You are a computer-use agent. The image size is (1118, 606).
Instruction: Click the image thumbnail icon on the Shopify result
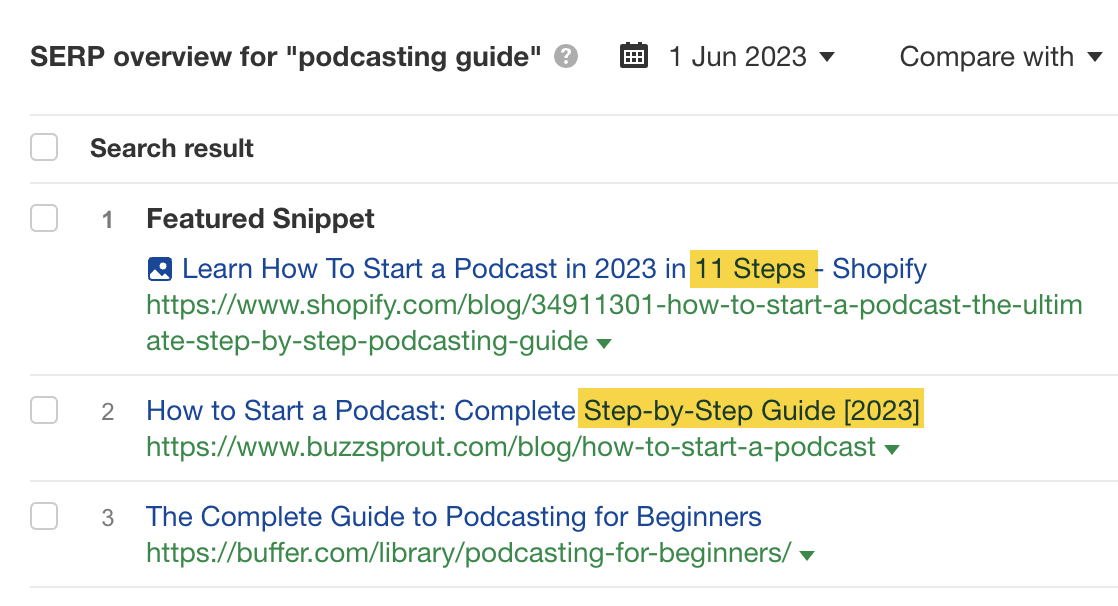pyautogui.click(x=162, y=268)
